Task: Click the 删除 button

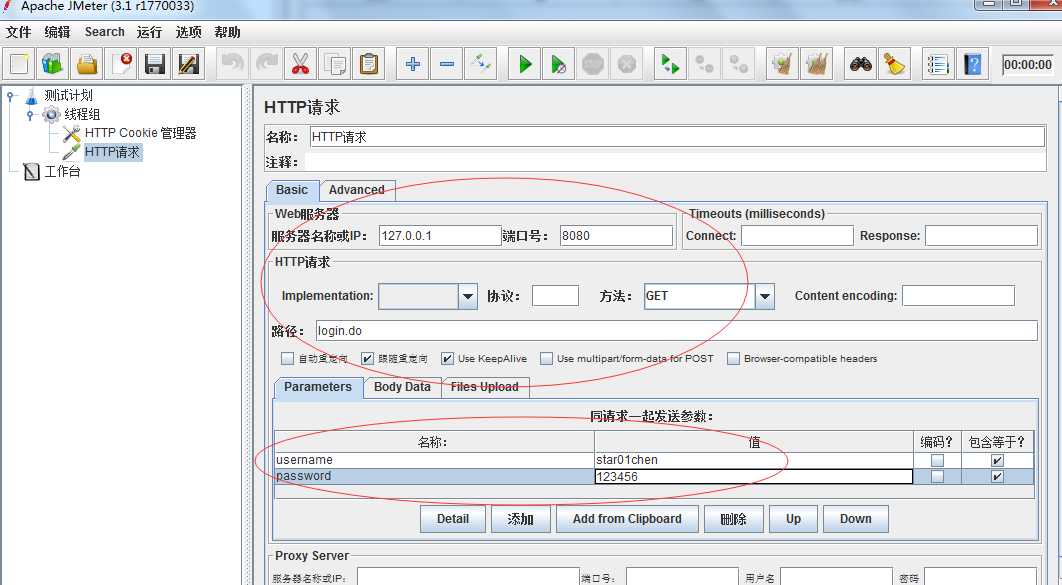Action: (734, 519)
